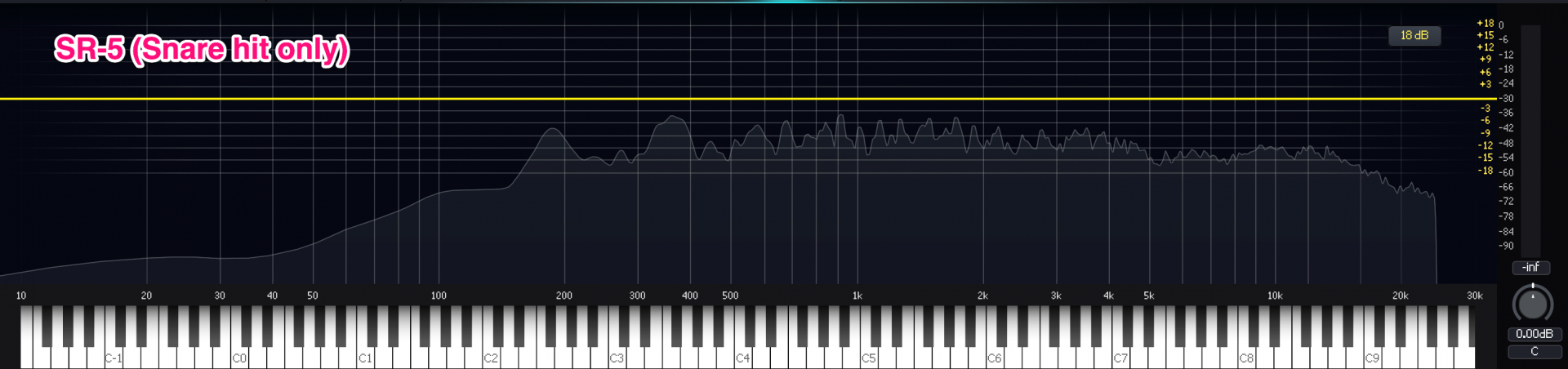Open the 18 dB range selector
1568x369 pixels.
coord(1414,36)
